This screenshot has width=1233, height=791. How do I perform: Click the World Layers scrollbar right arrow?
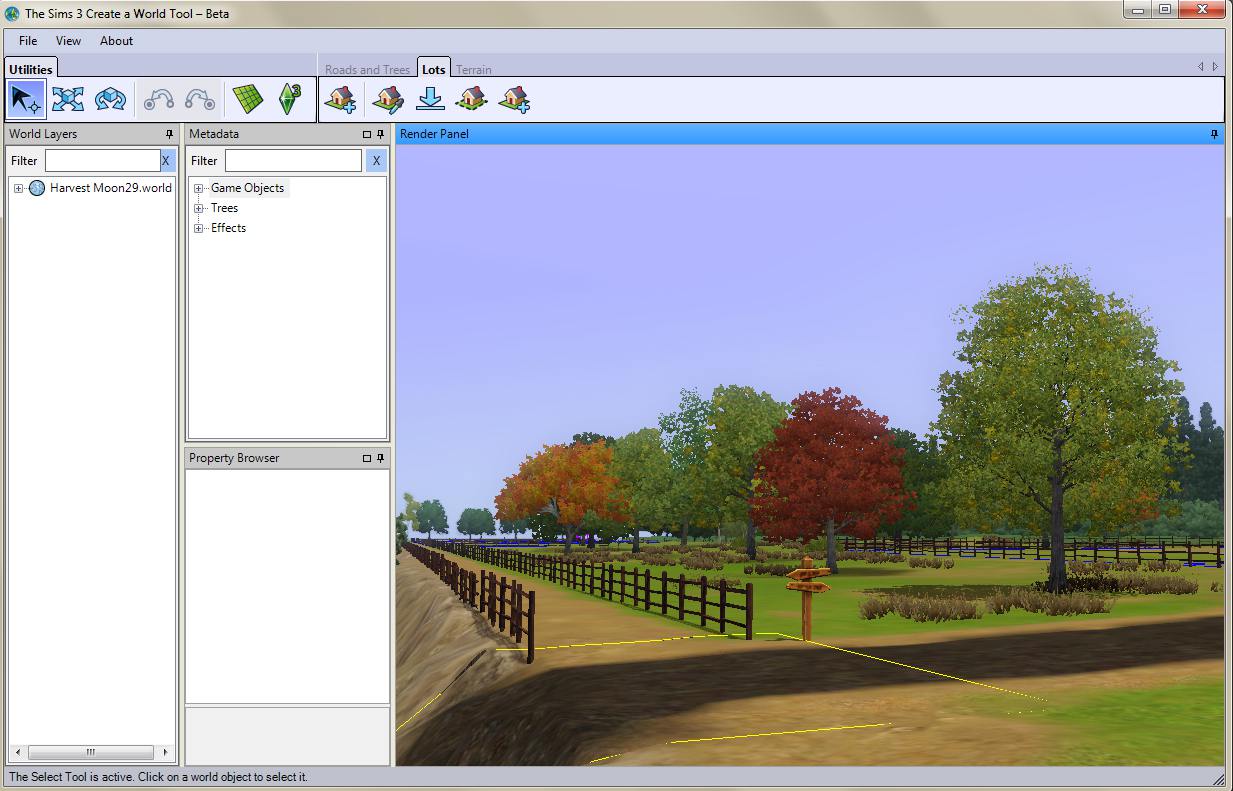tap(164, 752)
